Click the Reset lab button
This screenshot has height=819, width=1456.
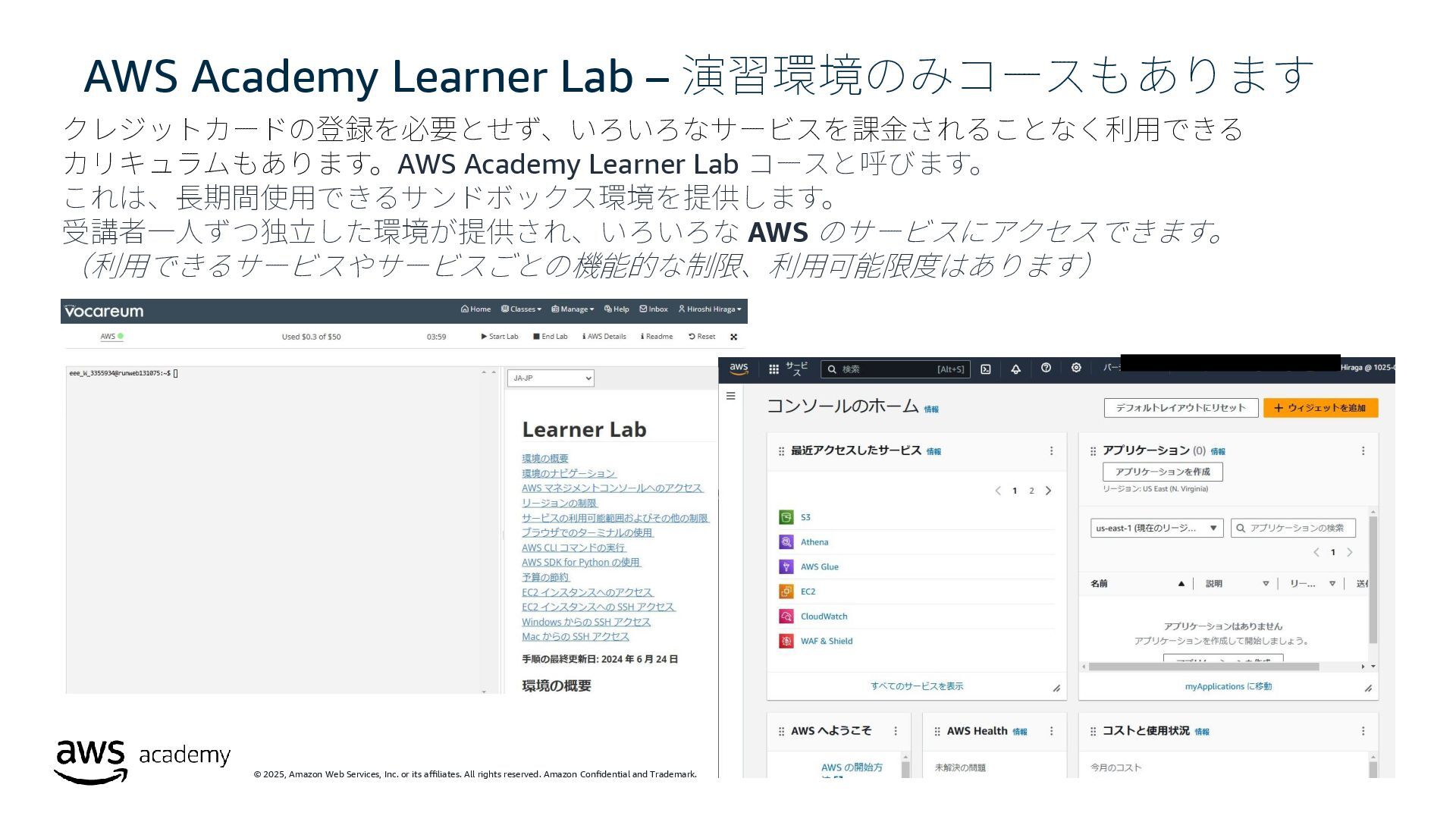701,337
